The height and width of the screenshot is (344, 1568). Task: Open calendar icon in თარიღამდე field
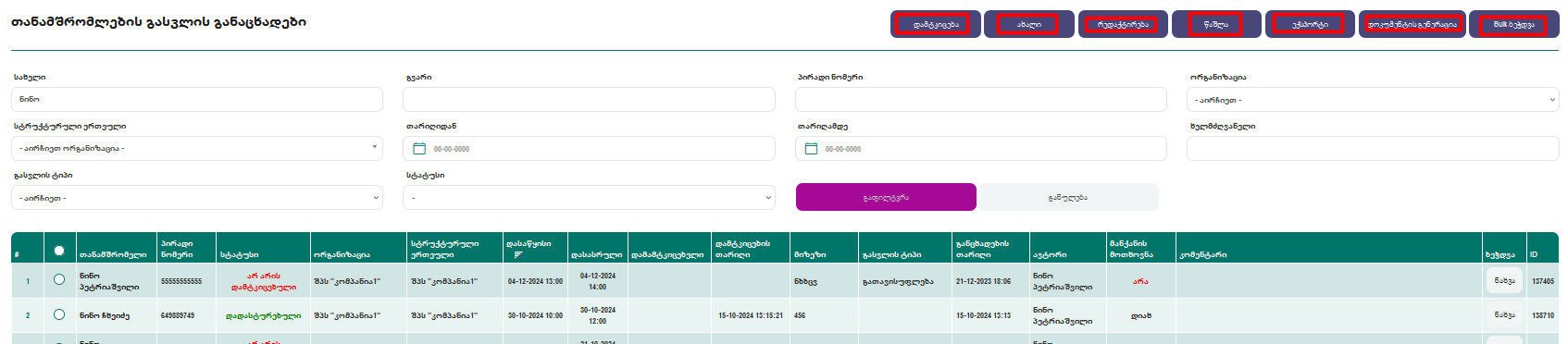[x=811, y=149]
